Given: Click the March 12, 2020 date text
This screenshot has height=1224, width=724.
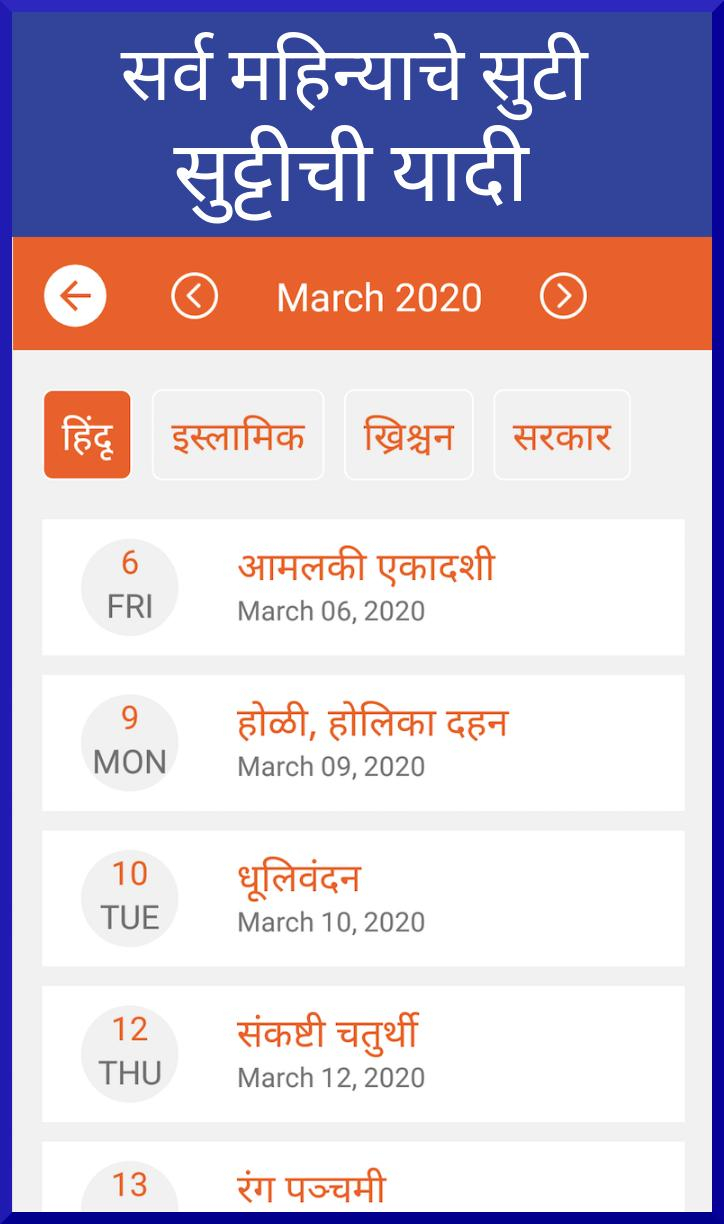Looking at the screenshot, I should click(x=331, y=1078).
